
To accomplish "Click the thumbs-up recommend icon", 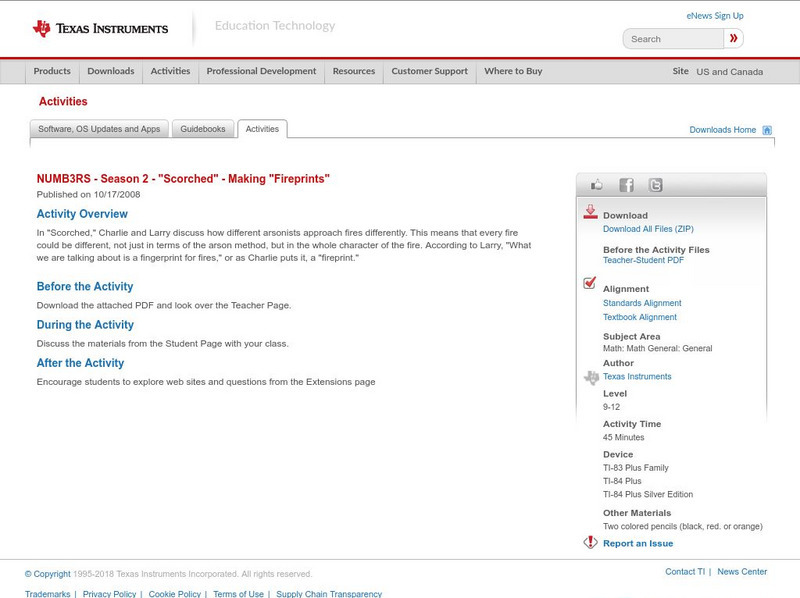I will coord(597,184).
